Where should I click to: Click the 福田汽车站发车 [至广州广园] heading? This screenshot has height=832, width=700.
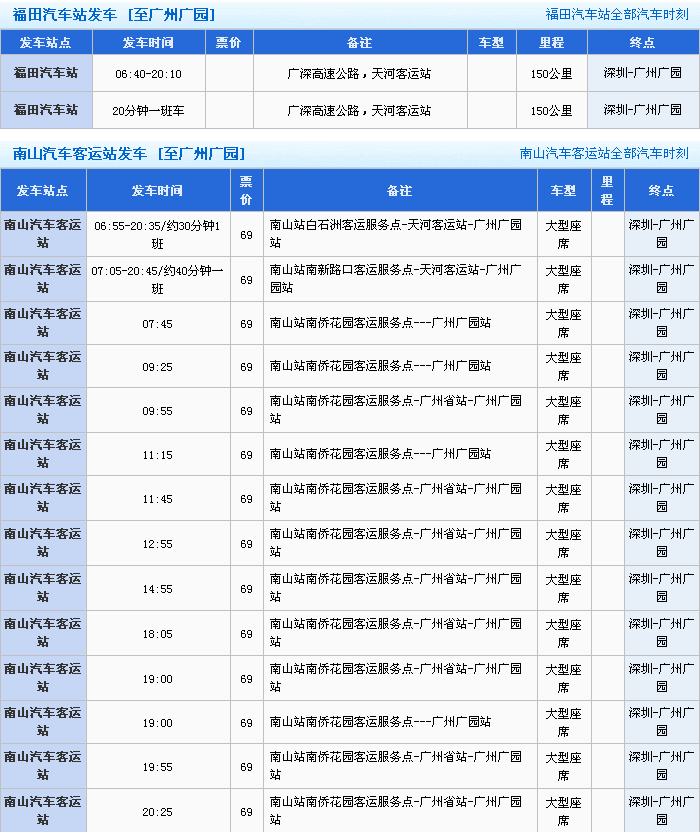[114, 15]
